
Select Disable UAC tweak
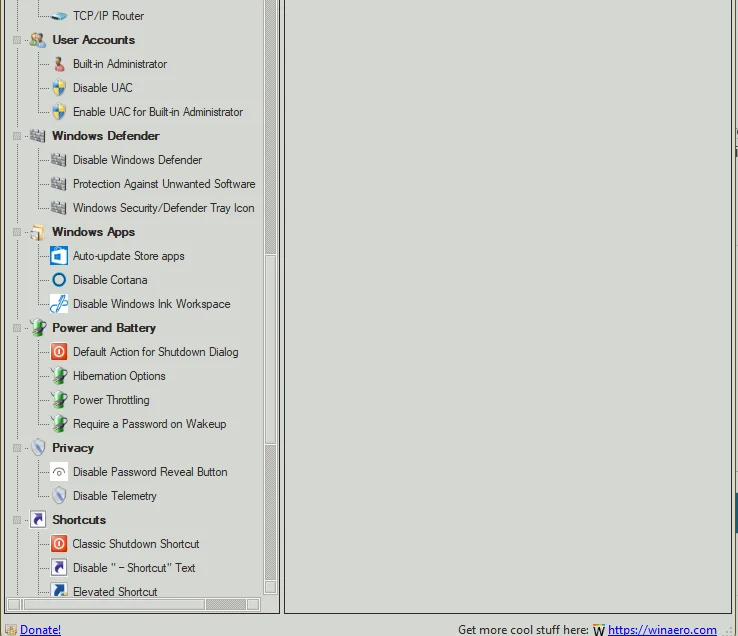103,88
